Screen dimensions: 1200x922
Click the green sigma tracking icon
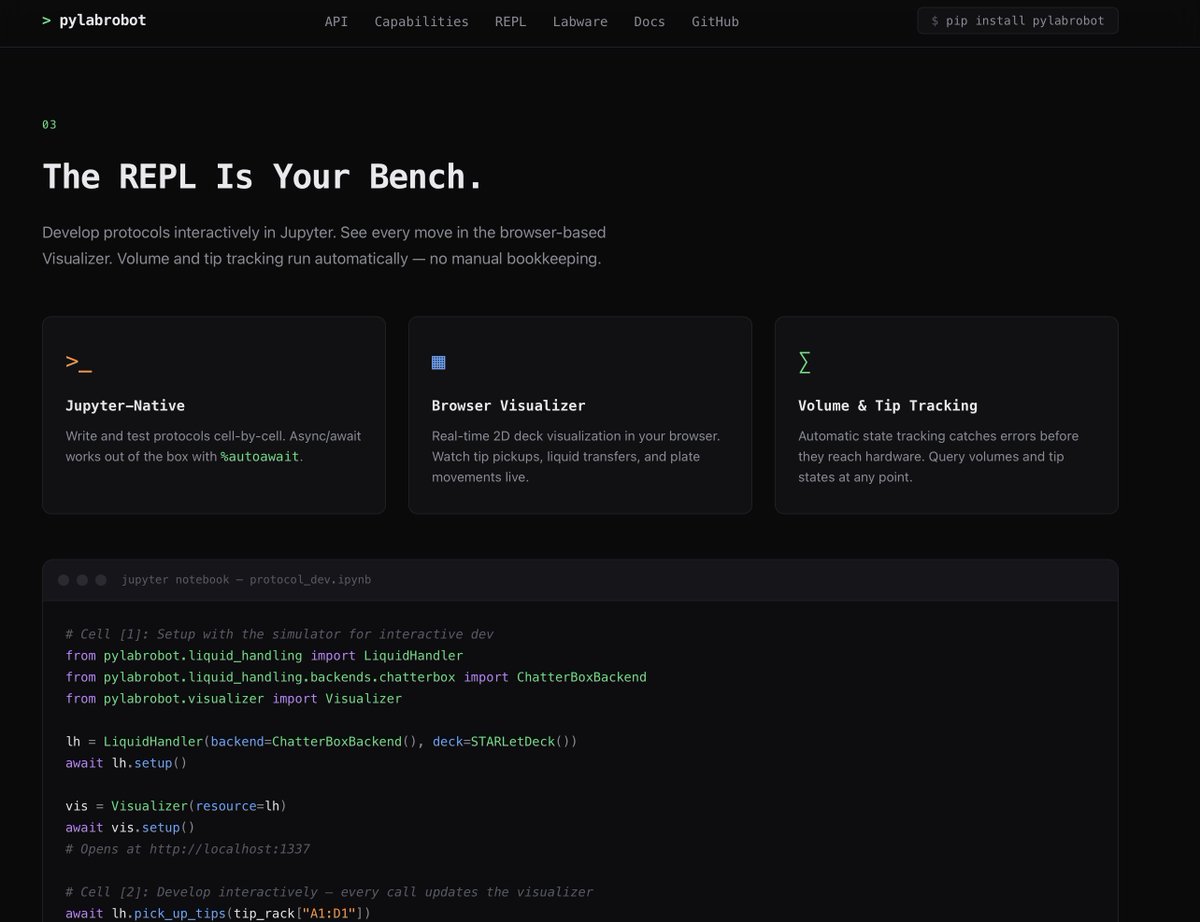pos(804,362)
